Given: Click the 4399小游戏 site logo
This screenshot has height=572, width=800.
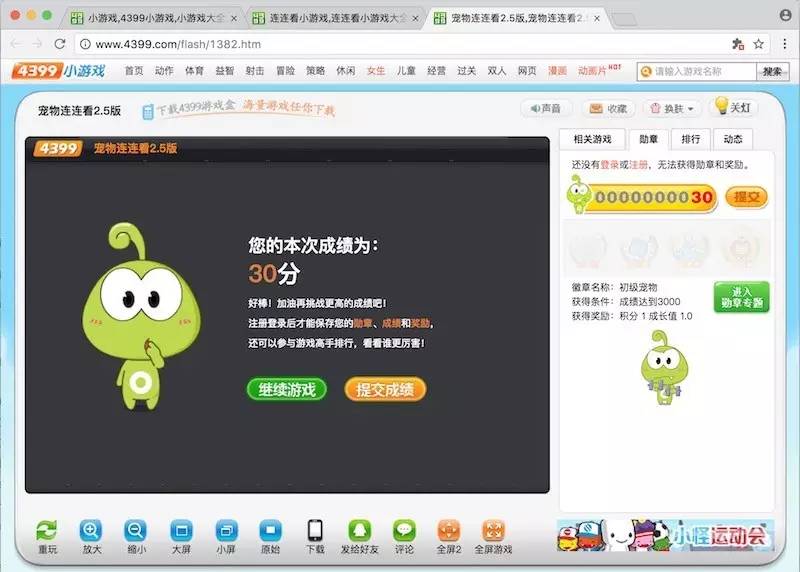Looking at the screenshot, I should pyautogui.click(x=59, y=70).
